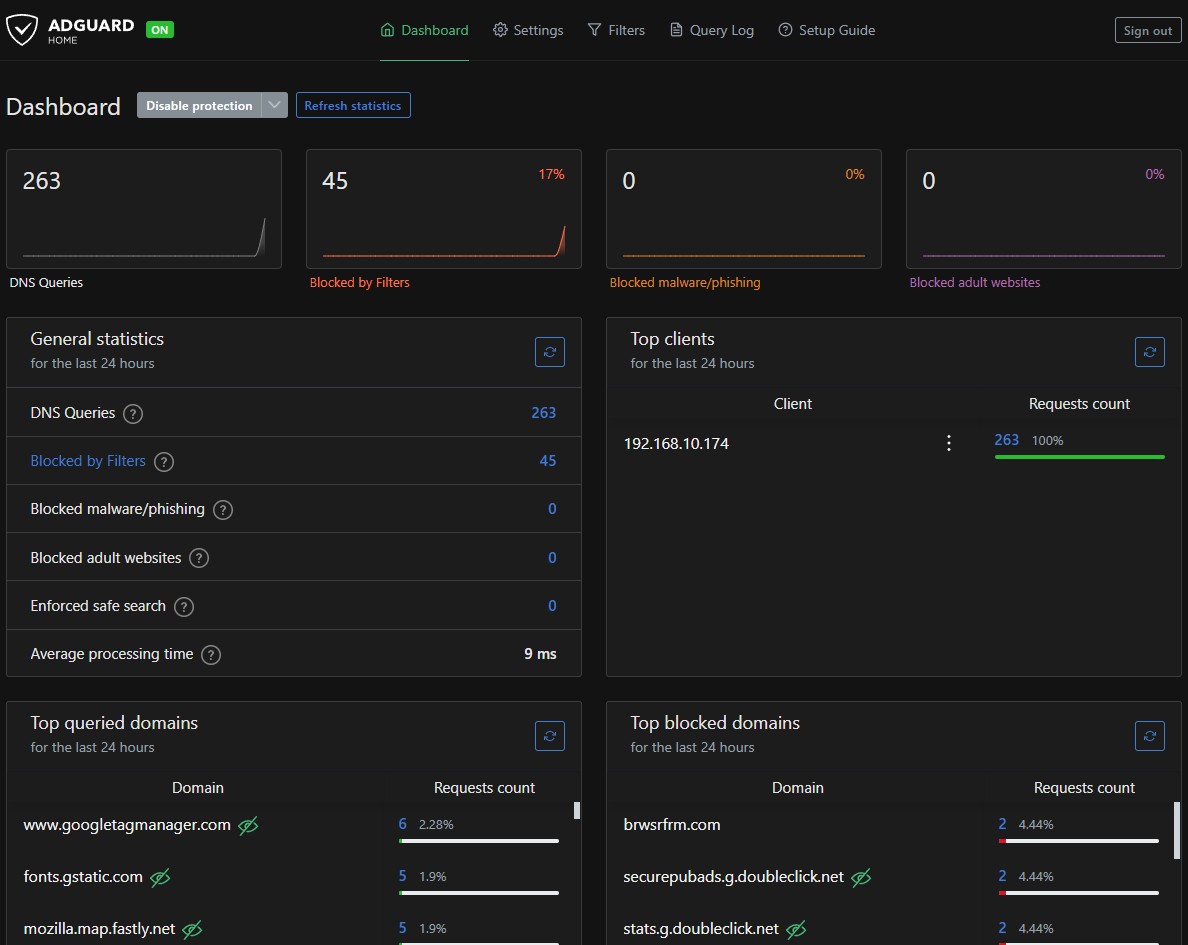Click the 17% blocked percentage label
The width and height of the screenshot is (1188, 945).
(552, 174)
